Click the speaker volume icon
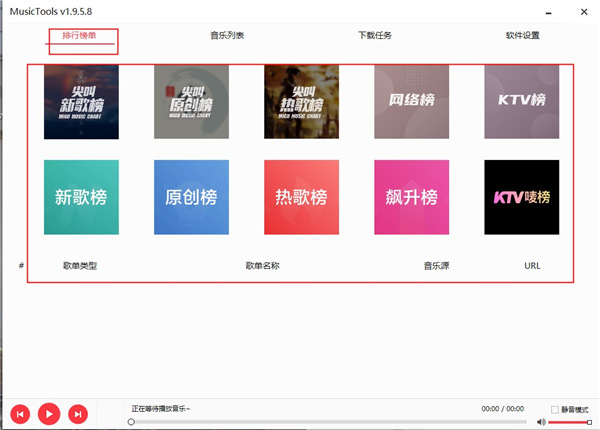This screenshot has width=600, height=430. 541,422
